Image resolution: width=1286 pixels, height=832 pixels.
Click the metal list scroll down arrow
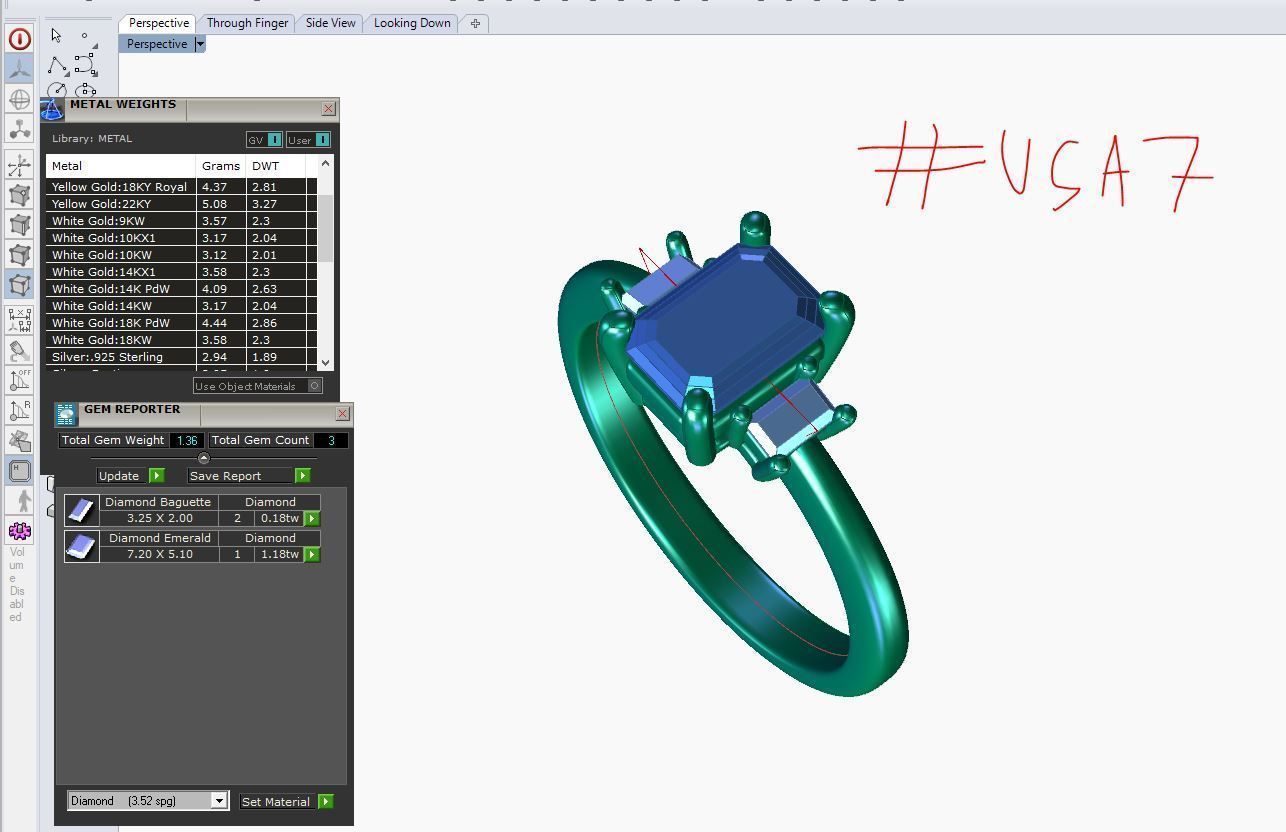325,363
